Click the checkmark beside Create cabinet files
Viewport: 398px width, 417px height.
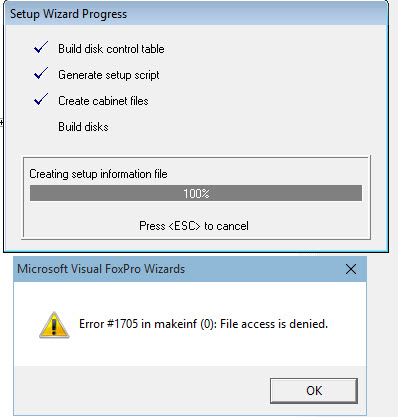coord(41,99)
